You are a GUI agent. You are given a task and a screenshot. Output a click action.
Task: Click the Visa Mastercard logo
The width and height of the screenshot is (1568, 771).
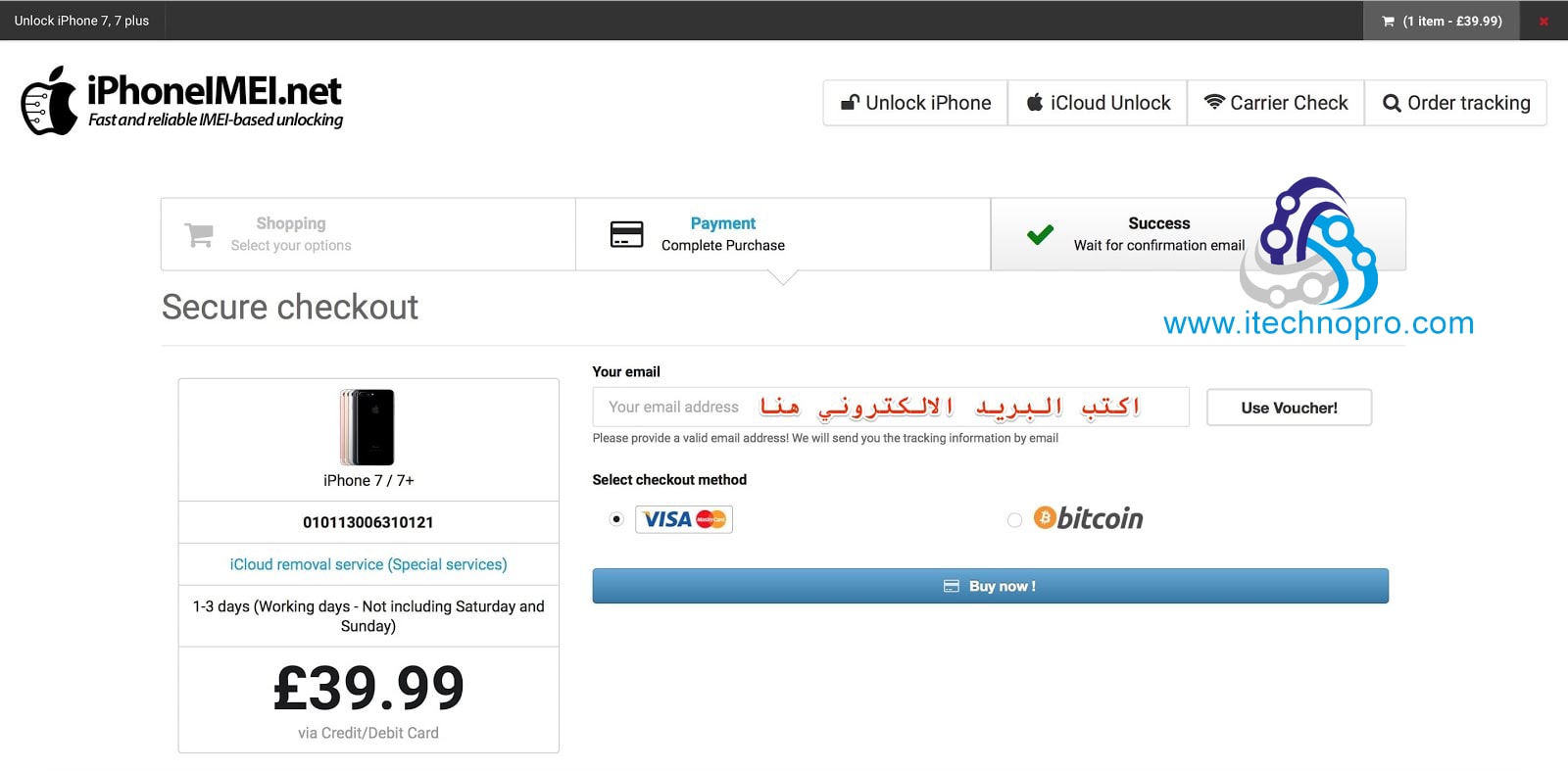[x=684, y=519]
